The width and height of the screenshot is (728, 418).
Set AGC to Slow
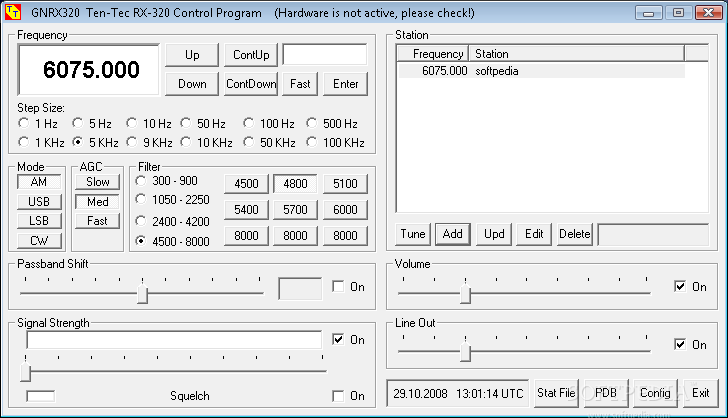tap(98, 182)
